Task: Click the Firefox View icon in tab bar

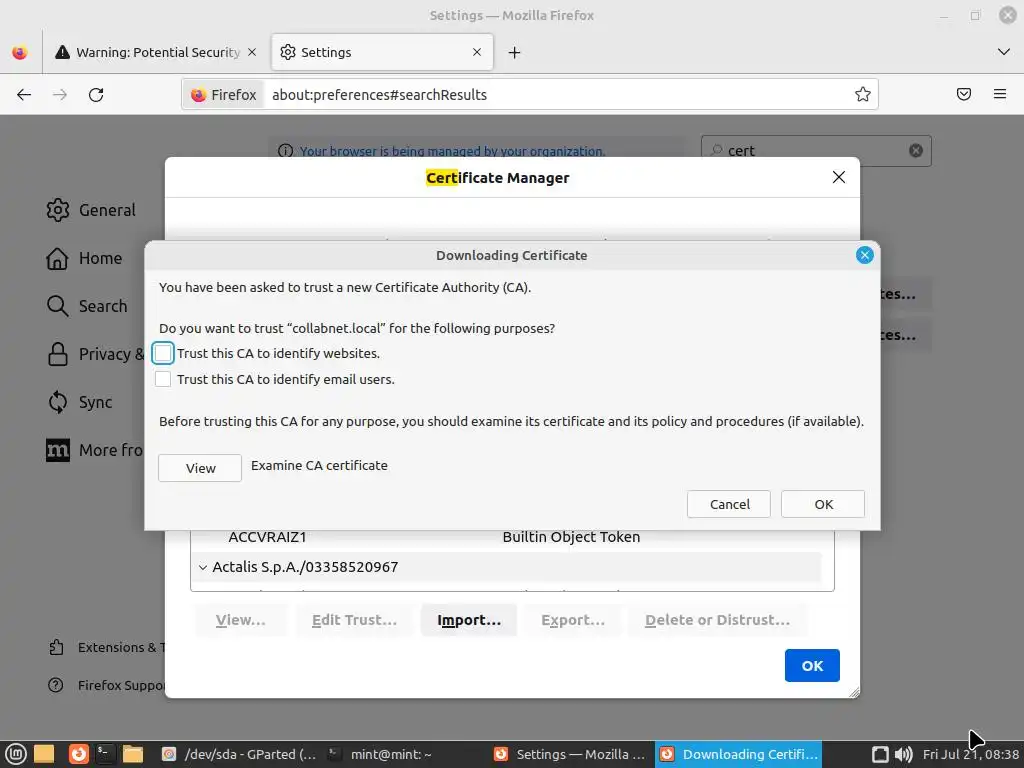Action: (x=20, y=52)
